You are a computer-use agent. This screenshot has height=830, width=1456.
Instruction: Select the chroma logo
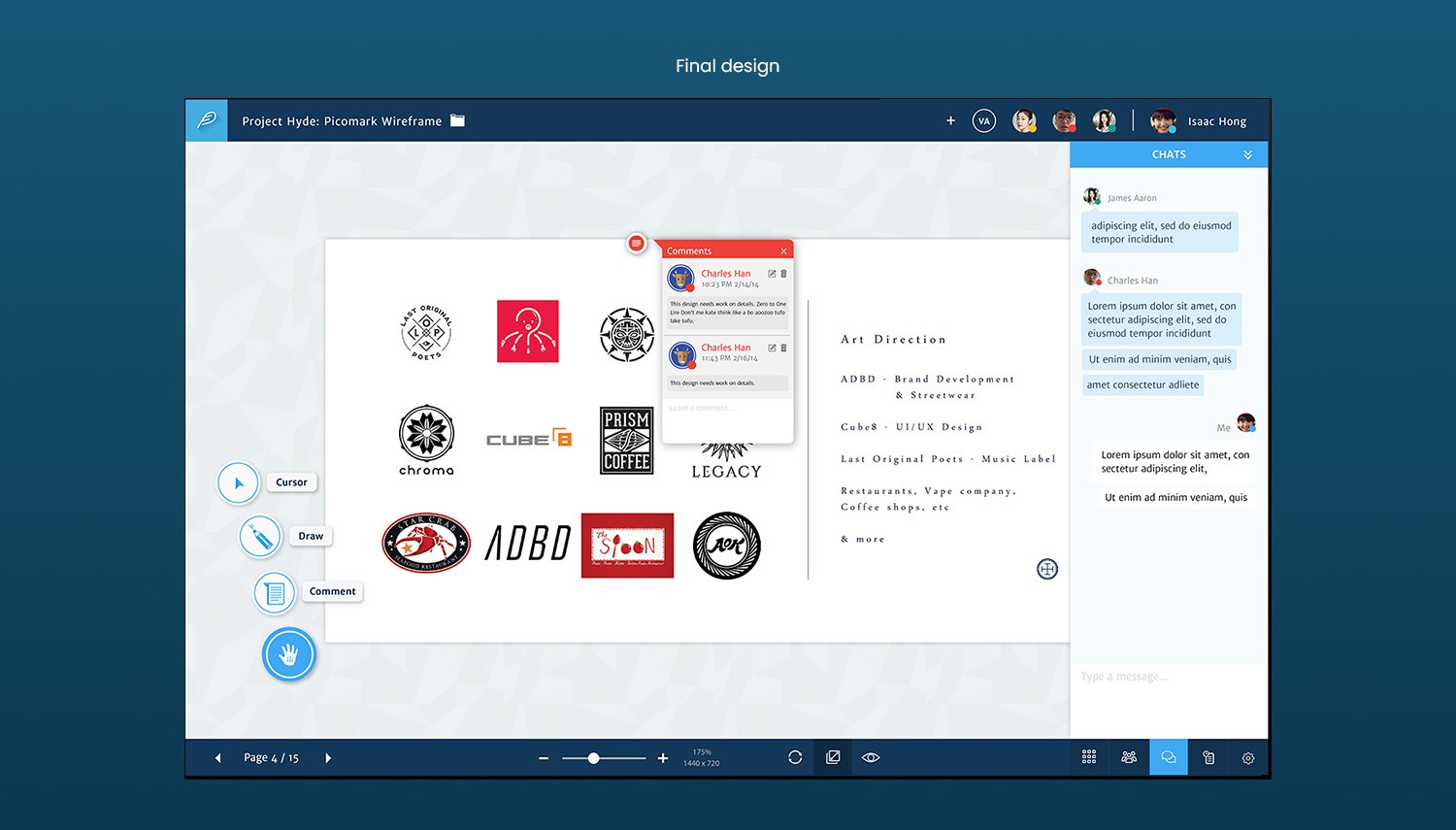coord(426,441)
